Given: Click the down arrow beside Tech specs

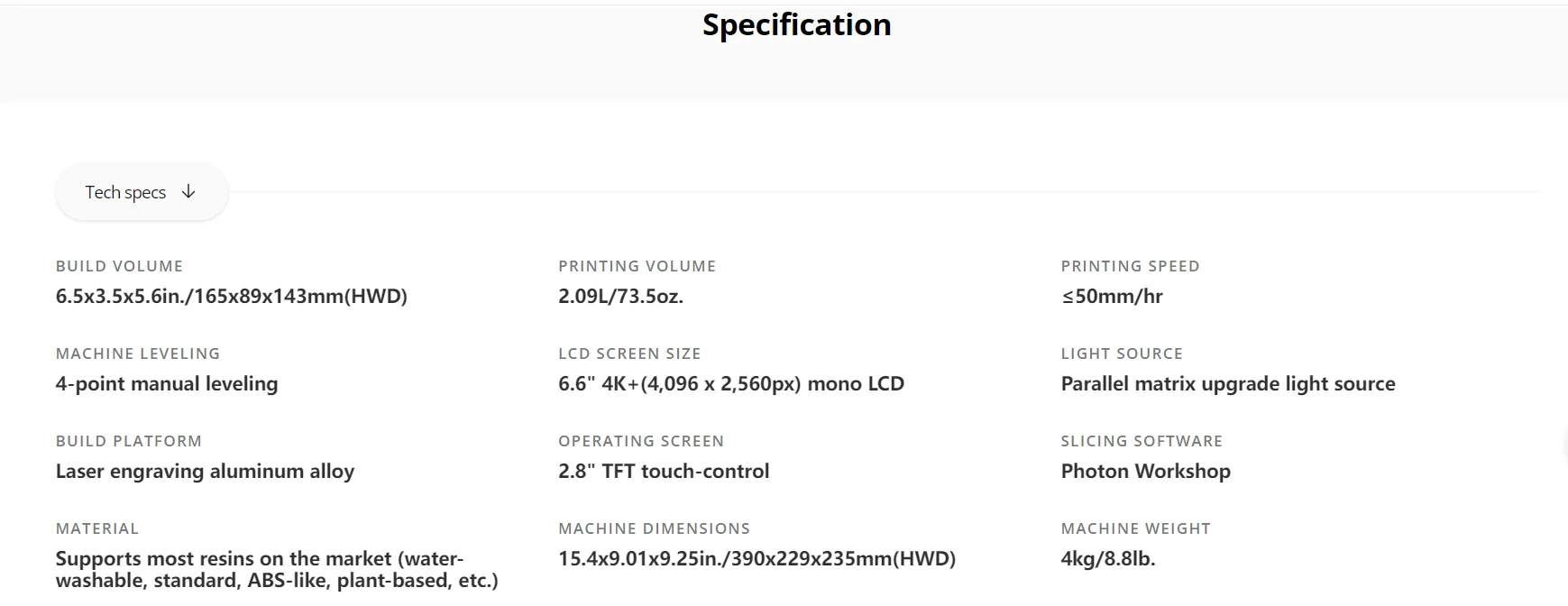Looking at the screenshot, I should pos(188,191).
